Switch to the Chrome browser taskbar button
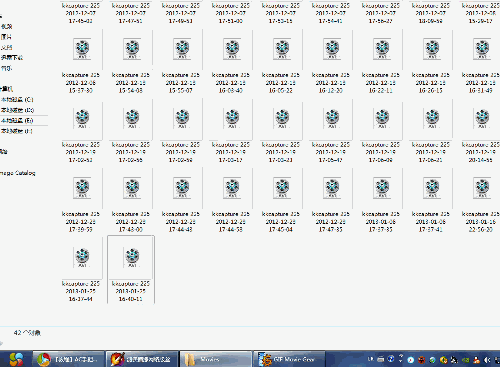 [x=69, y=359]
